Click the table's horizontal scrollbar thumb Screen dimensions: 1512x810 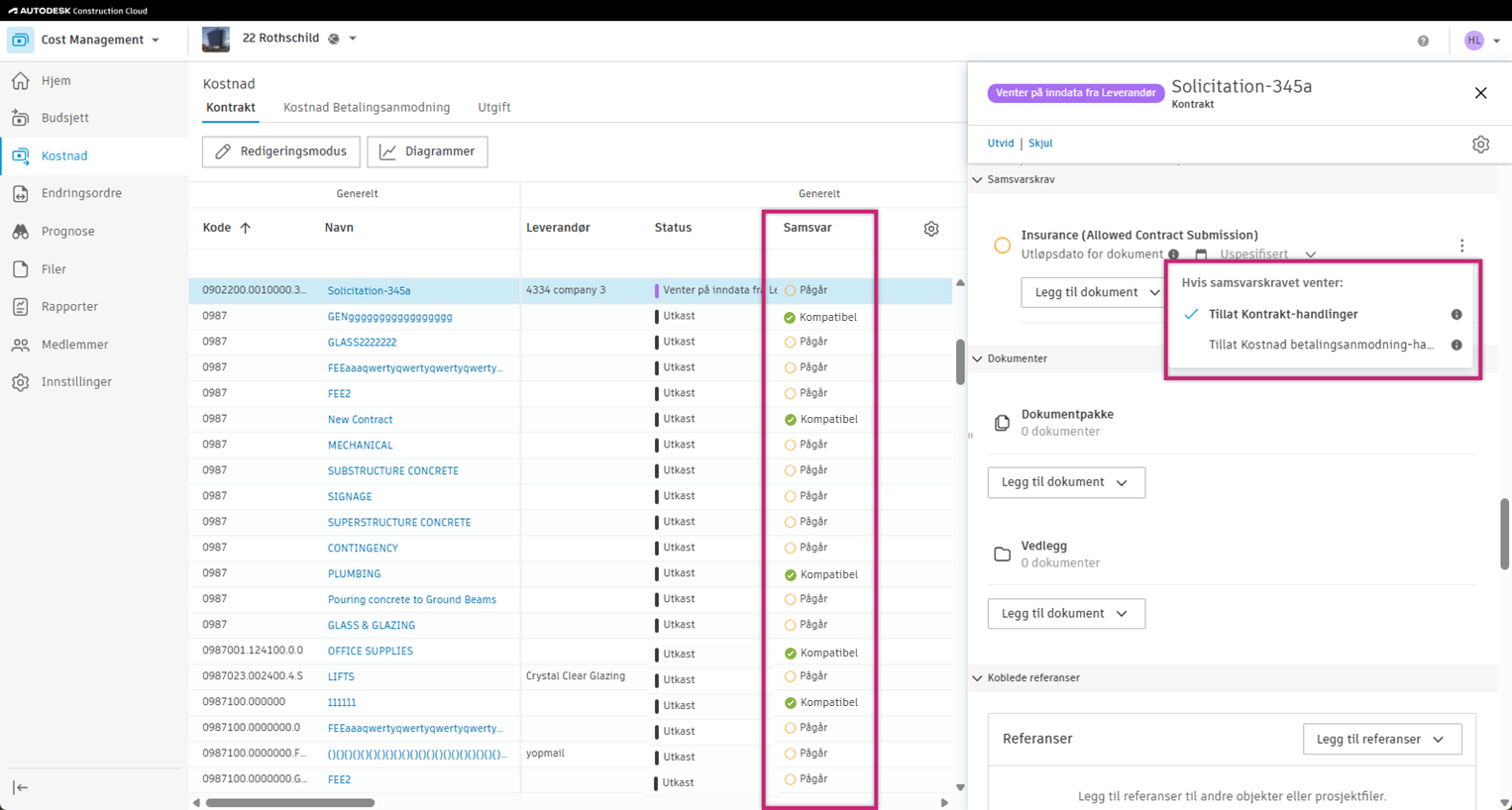coord(290,803)
